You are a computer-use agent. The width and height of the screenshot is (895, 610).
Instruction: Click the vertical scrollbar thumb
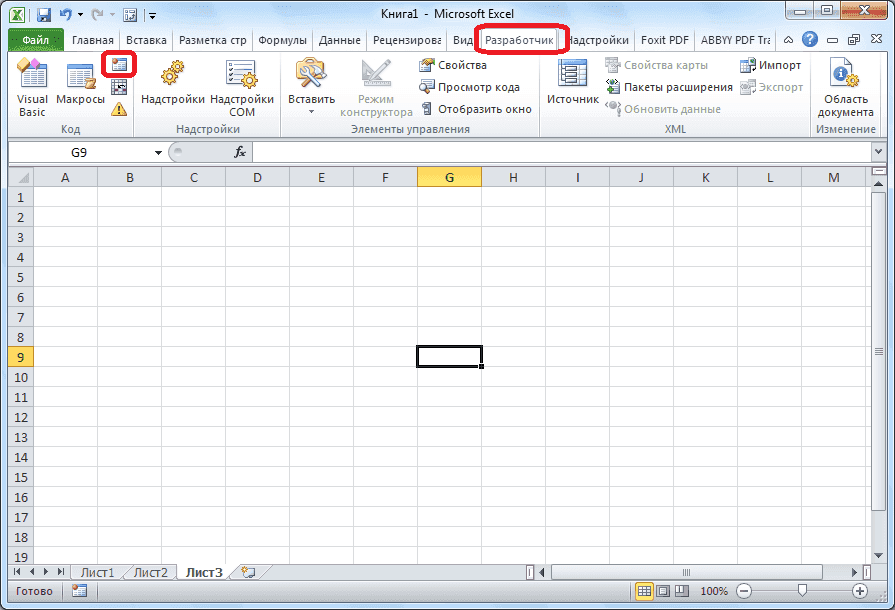878,352
